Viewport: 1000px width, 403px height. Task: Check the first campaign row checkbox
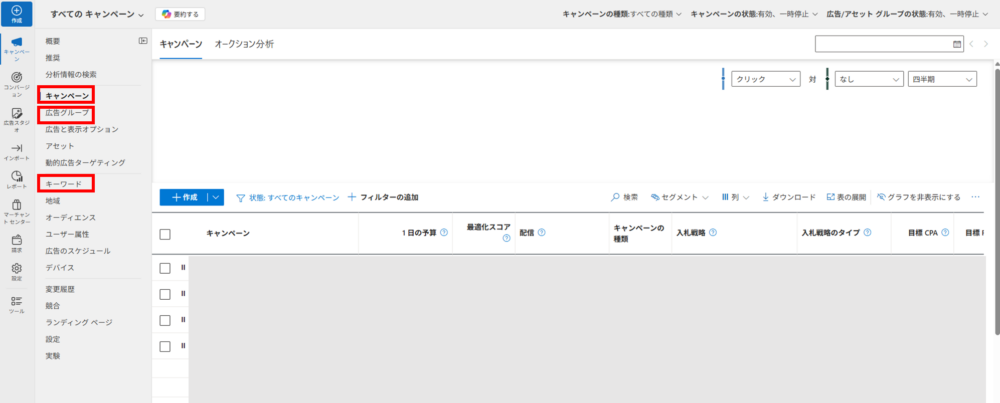[x=166, y=268]
